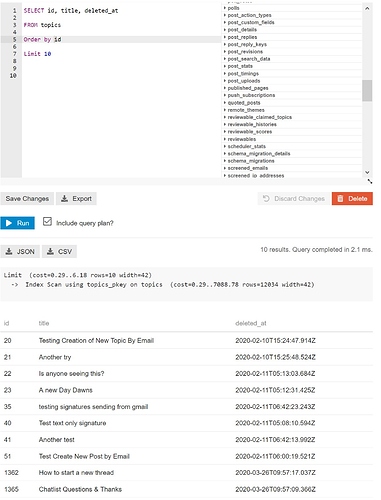The height and width of the screenshot is (500, 381).
Task: Click the download icon on CSV button
Action: (50, 252)
